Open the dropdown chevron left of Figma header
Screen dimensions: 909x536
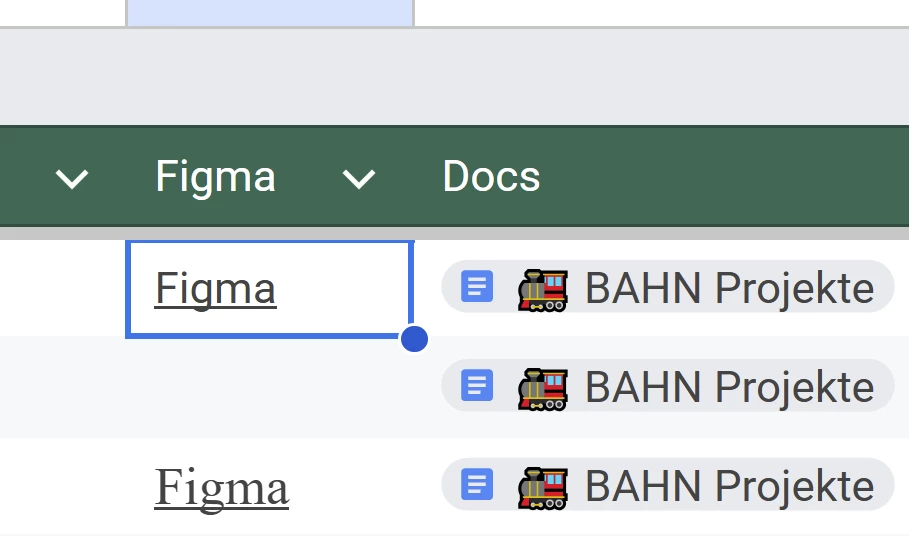pyautogui.click(x=72, y=178)
